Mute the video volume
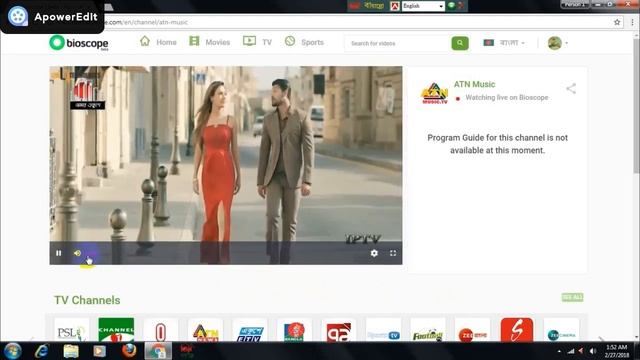The image size is (640, 360). 77,253
